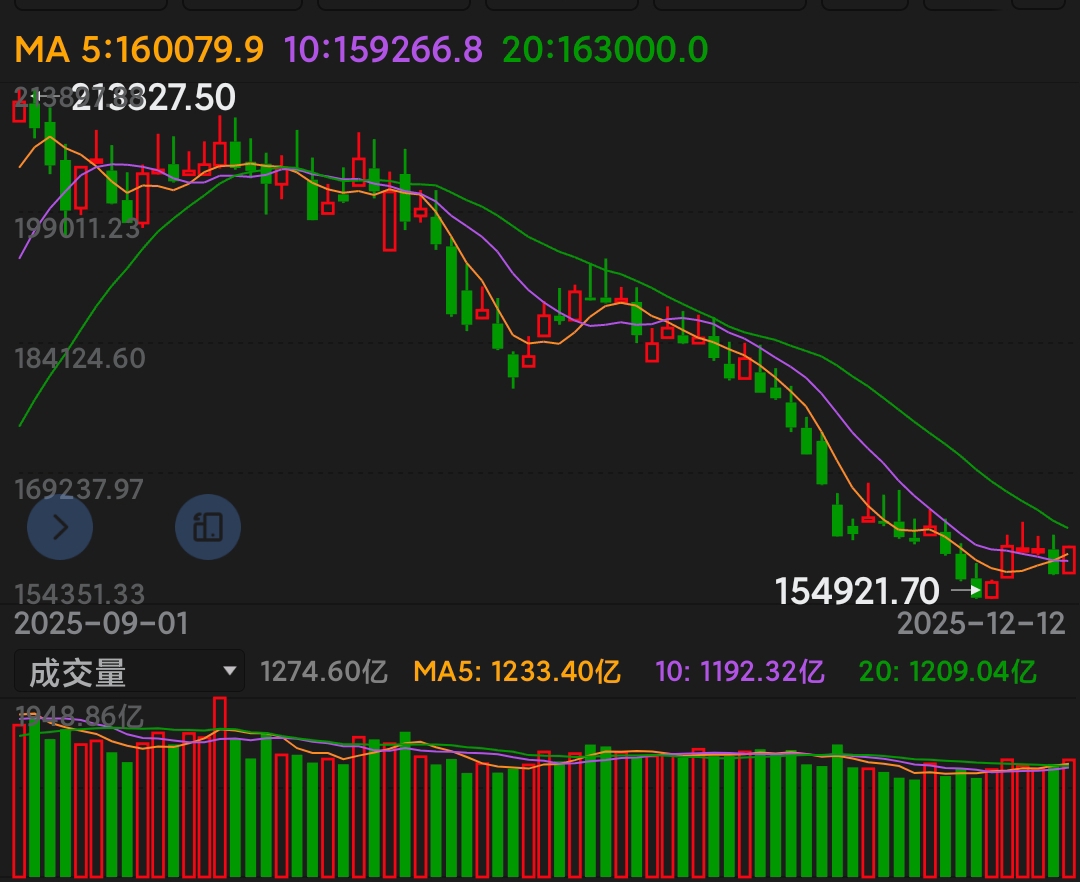This screenshot has height=882, width=1080.
Task: Click the y-axis value 199011.23
Action: [x=77, y=229]
